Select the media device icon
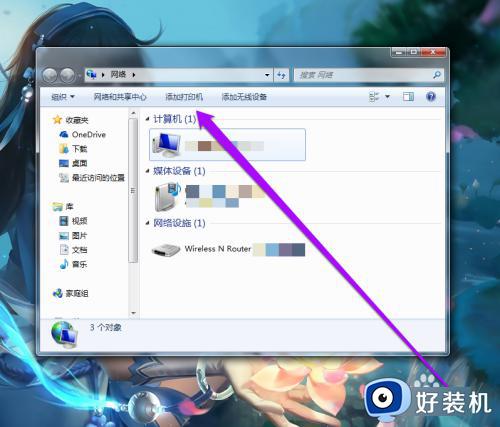The width and height of the screenshot is (500, 427). pyautogui.click(x=167, y=196)
